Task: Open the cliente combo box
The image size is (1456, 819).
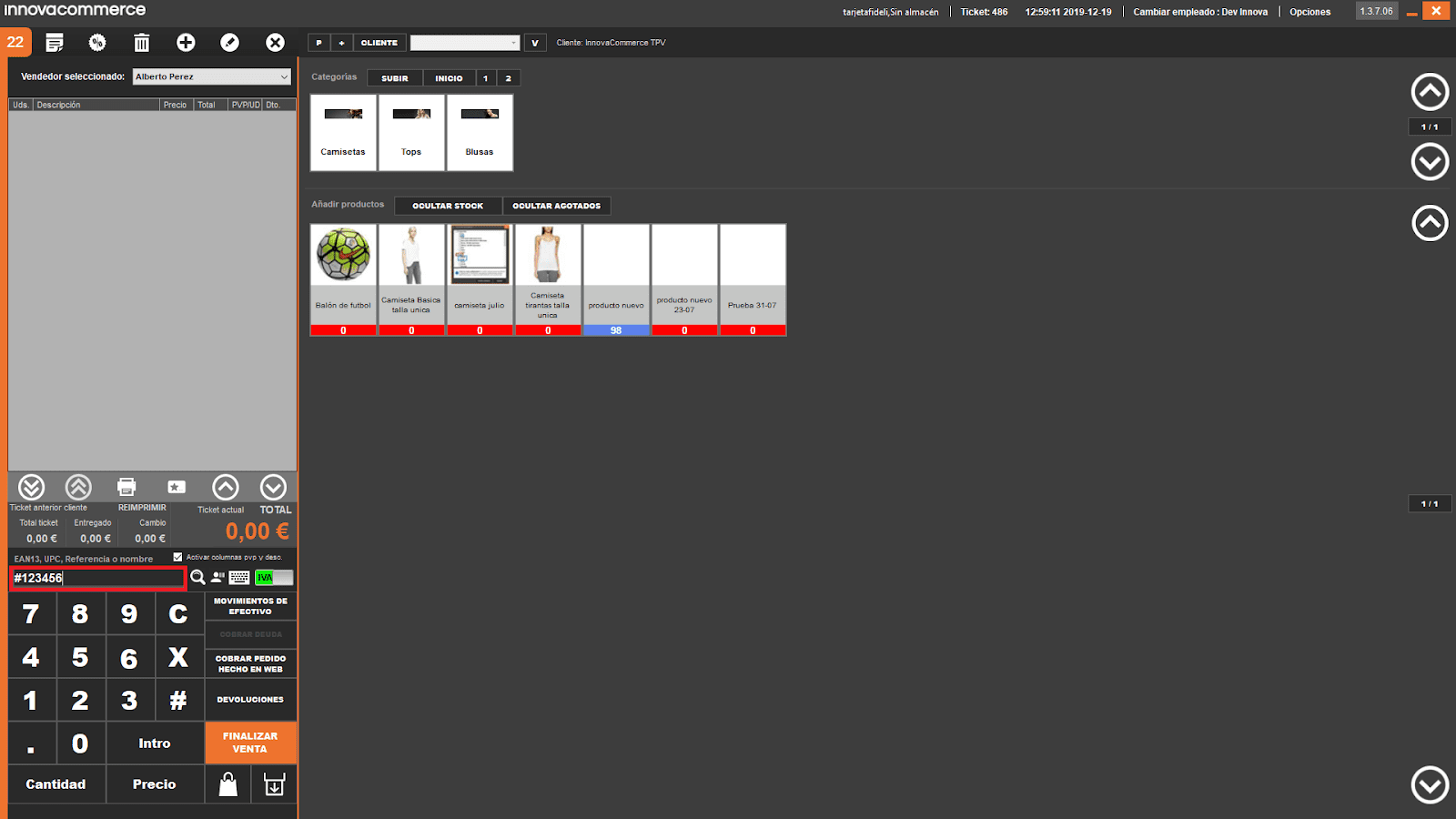Action: (464, 43)
